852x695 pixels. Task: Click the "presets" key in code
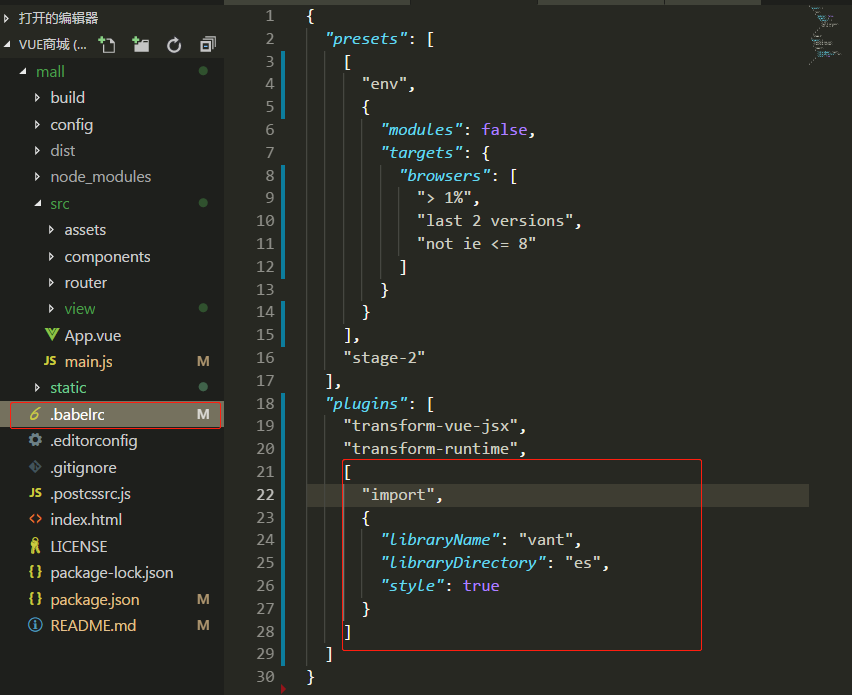(x=366, y=39)
